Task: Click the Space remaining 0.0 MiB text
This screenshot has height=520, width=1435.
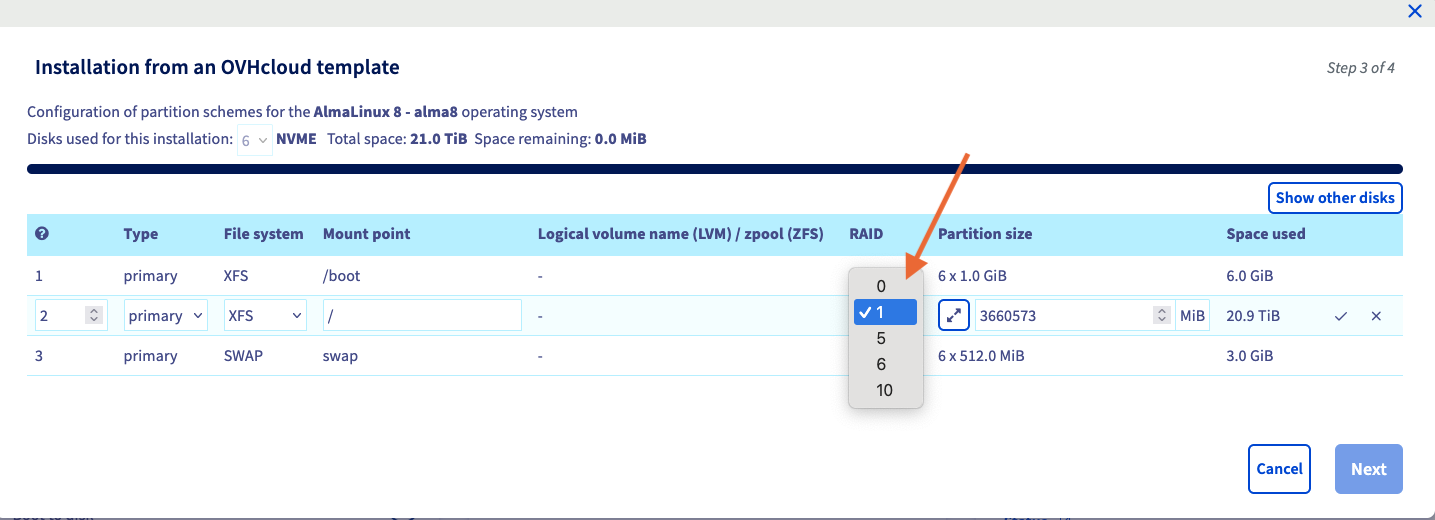Action: click(x=561, y=139)
